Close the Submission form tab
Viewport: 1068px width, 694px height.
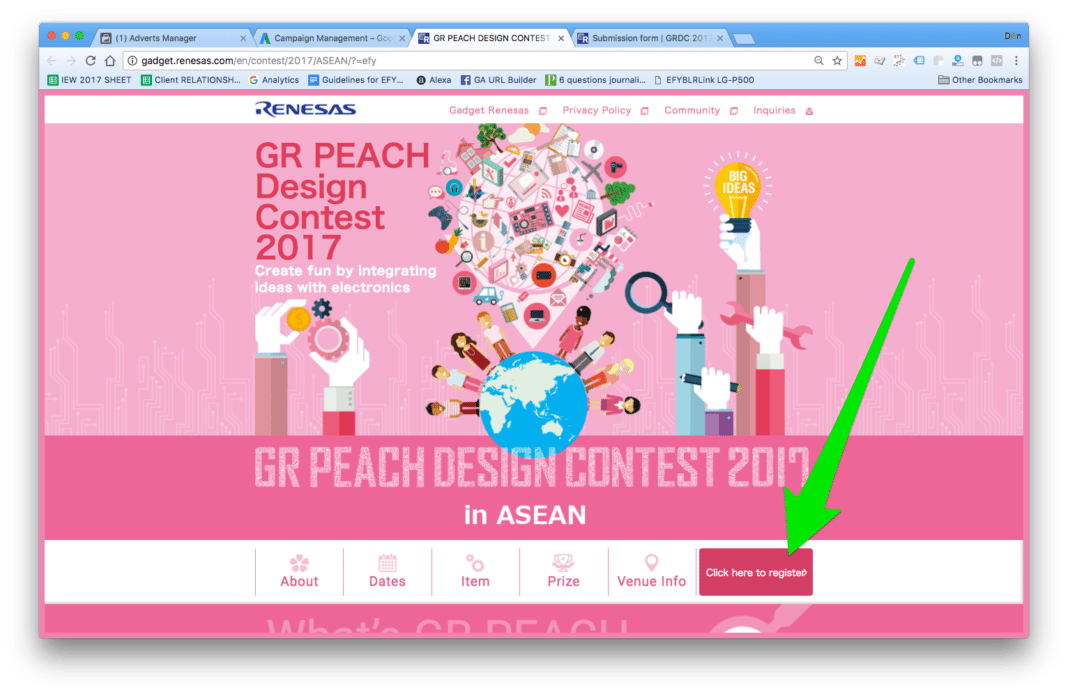tap(720, 38)
